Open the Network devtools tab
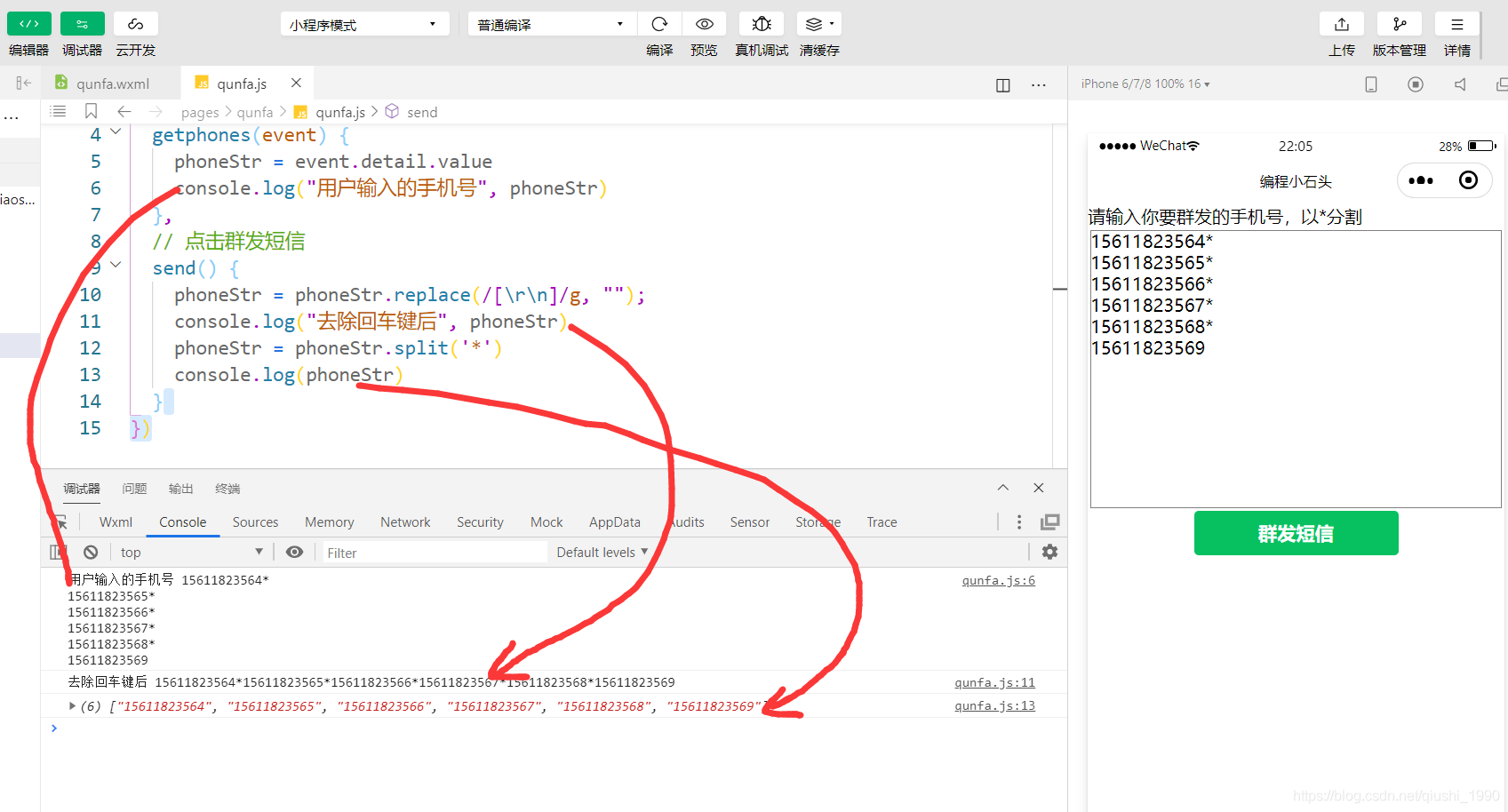1508x812 pixels. 405,522
